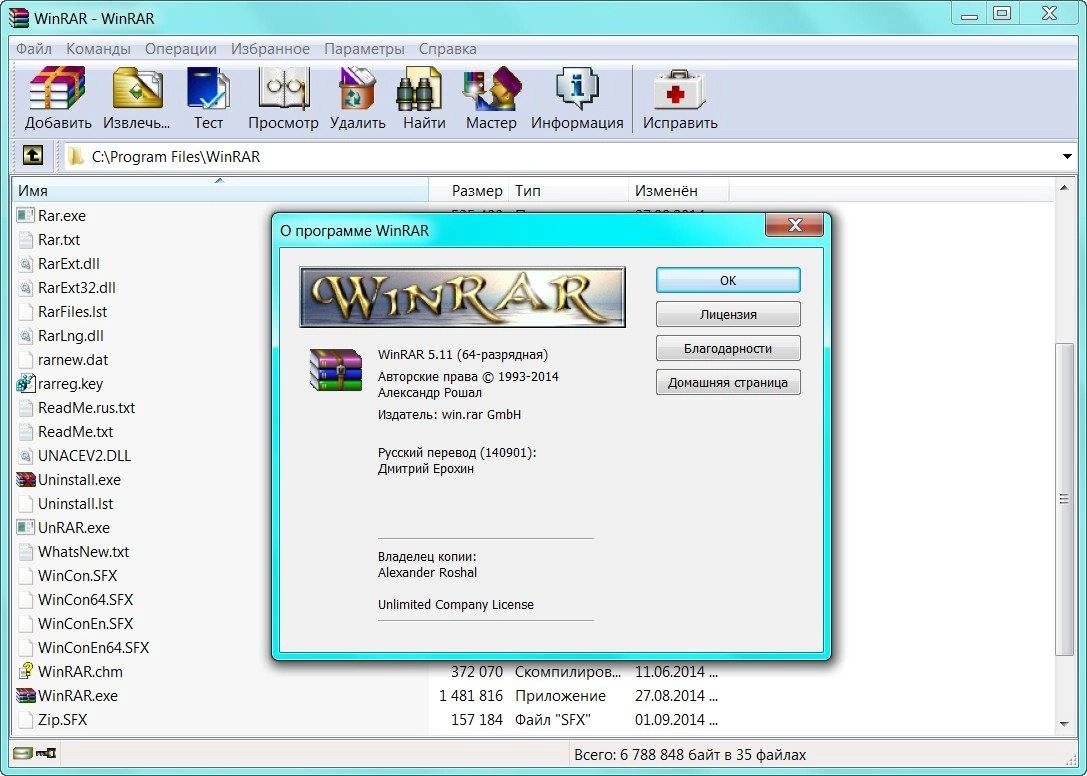Click the file list scroll up arrow

[x=1064, y=188]
